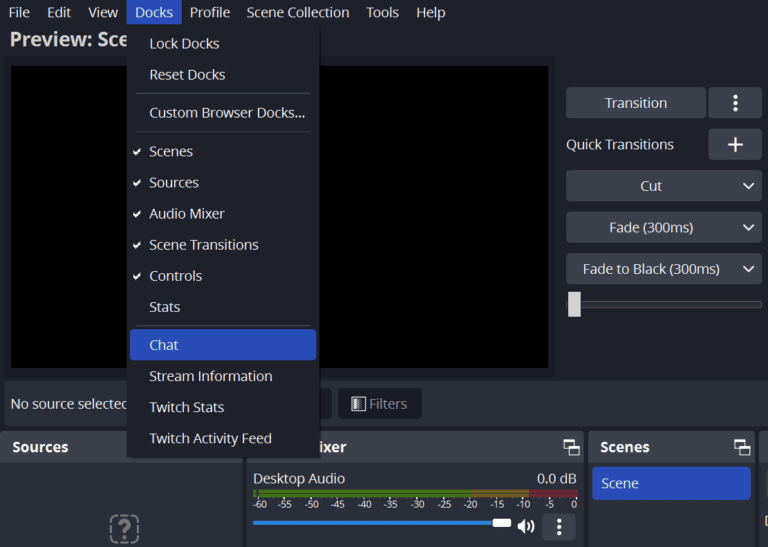Open the Profile menu
768x547 pixels.
[210, 12]
